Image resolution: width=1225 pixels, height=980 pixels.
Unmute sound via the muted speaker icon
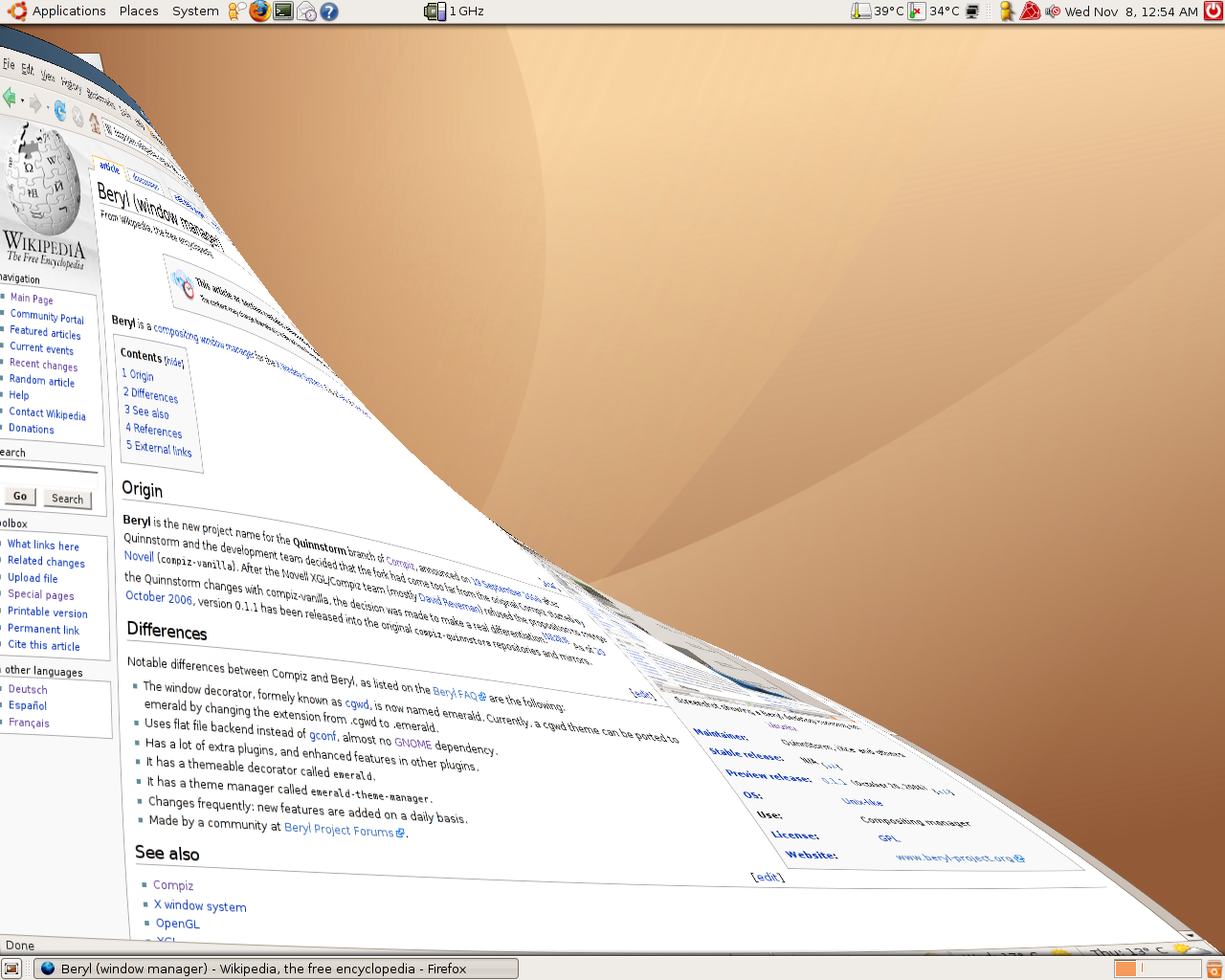coord(1053,11)
